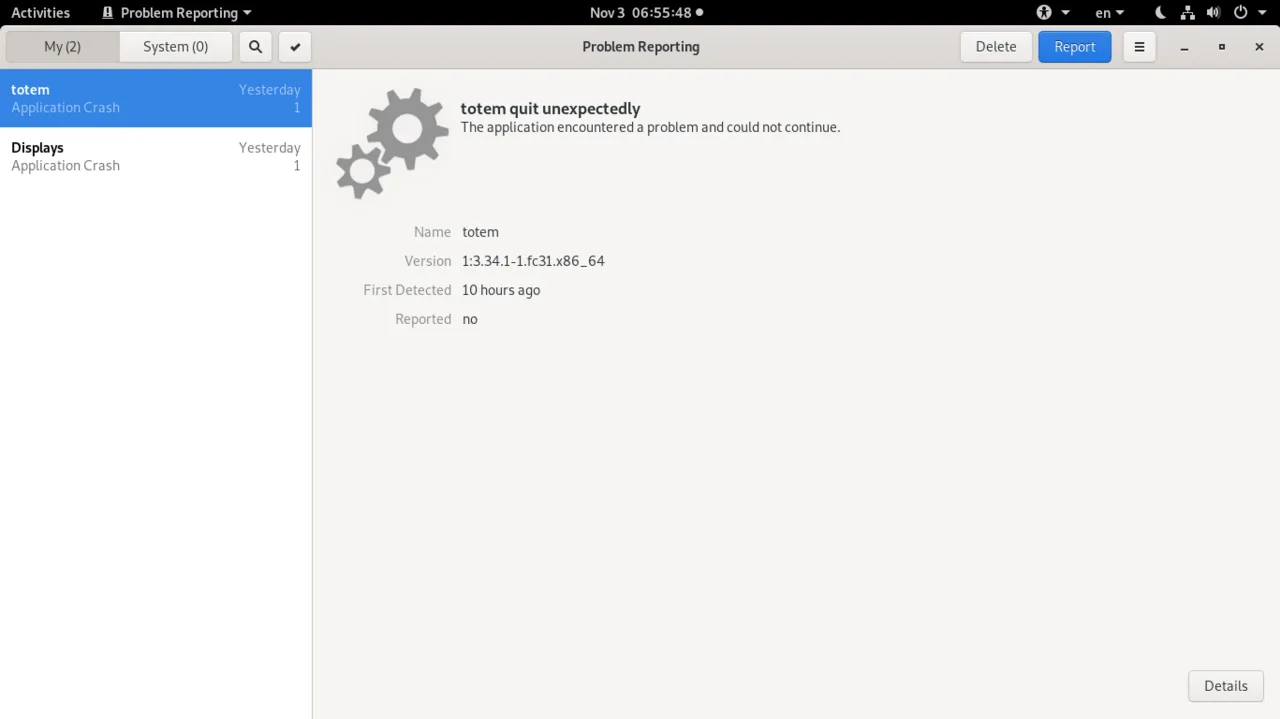This screenshot has height=719, width=1280.
Task: Open the hamburger menu in the header bar
Action: click(x=1139, y=47)
